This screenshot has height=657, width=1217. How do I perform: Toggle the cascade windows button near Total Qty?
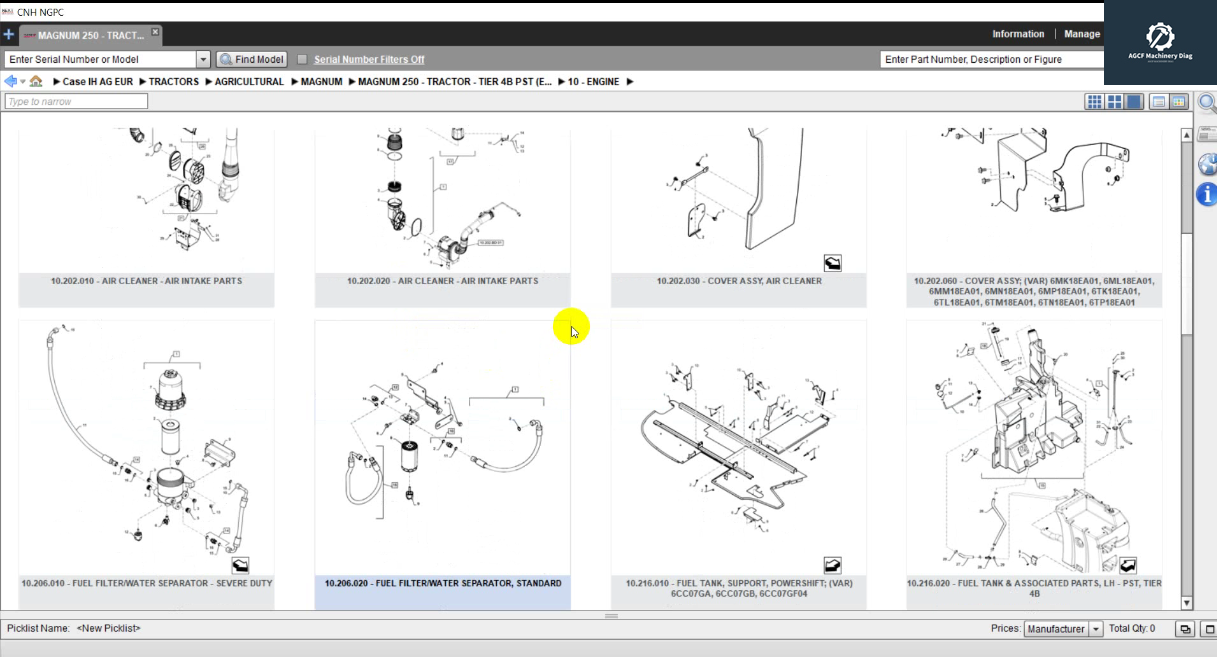click(x=1184, y=628)
